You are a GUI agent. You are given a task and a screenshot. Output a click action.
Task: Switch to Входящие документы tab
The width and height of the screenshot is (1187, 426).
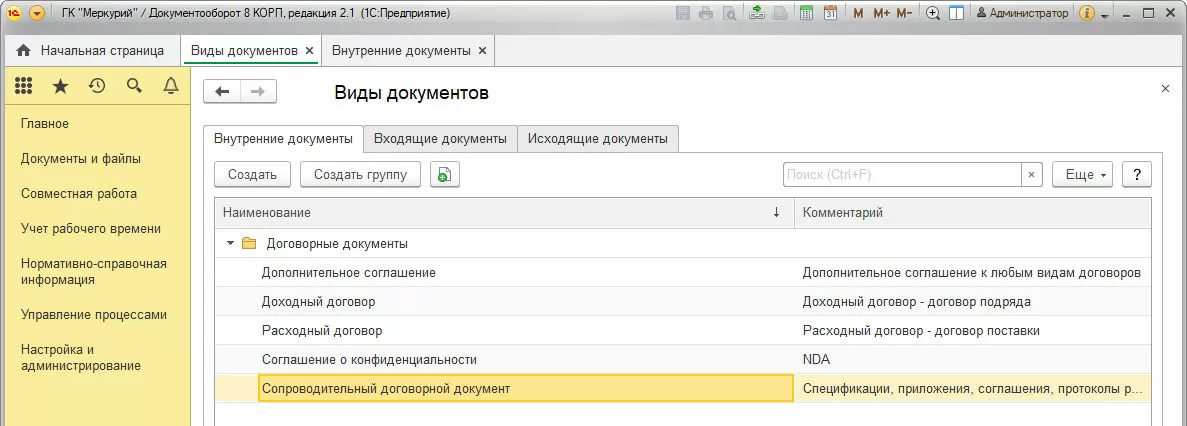coord(440,138)
